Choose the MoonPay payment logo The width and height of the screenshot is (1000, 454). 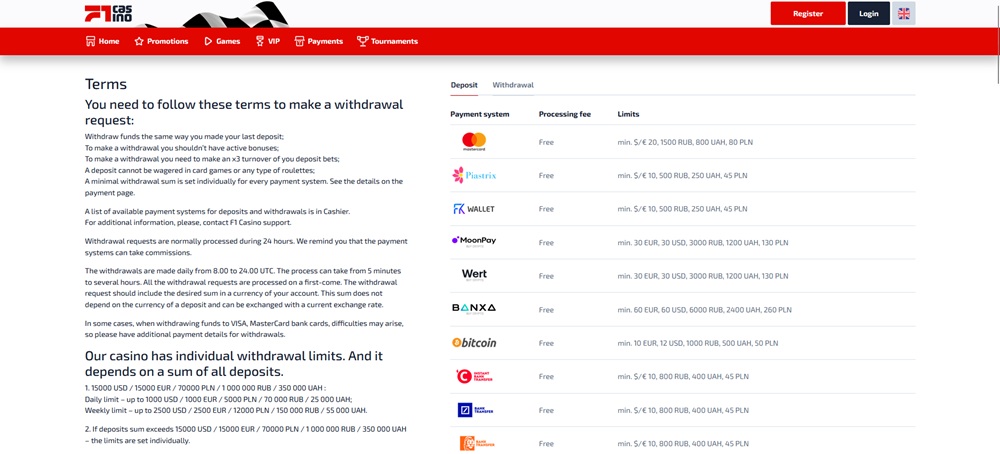point(474,242)
